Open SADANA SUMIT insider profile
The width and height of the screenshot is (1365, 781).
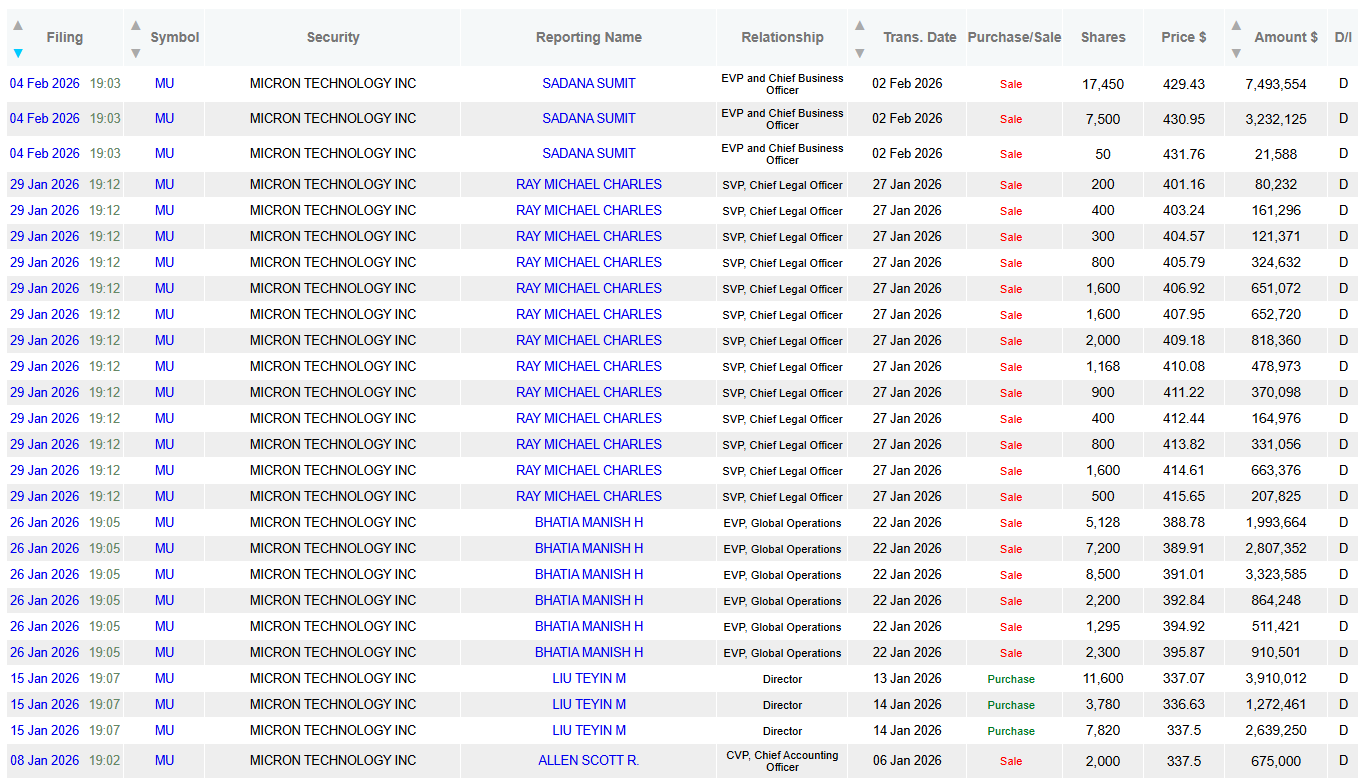pyautogui.click(x=588, y=83)
